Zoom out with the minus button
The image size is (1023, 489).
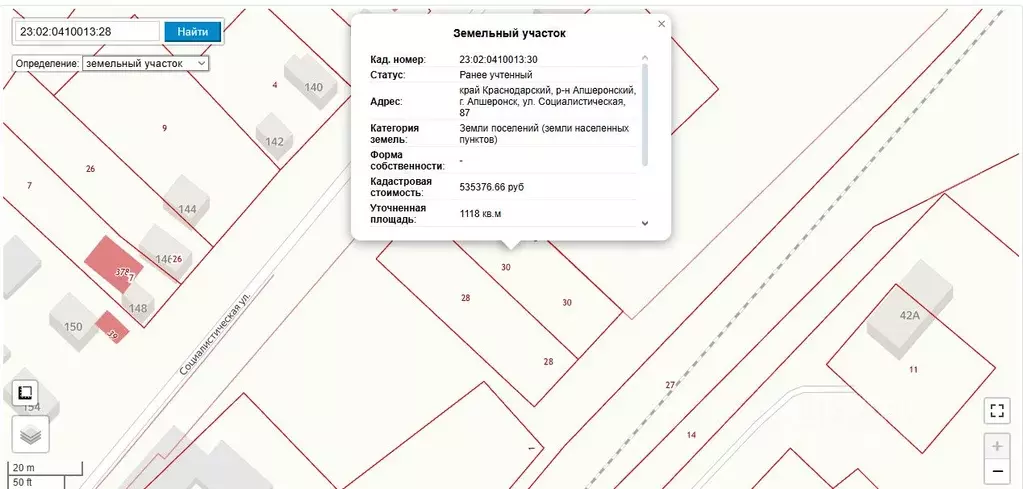[x=997, y=471]
